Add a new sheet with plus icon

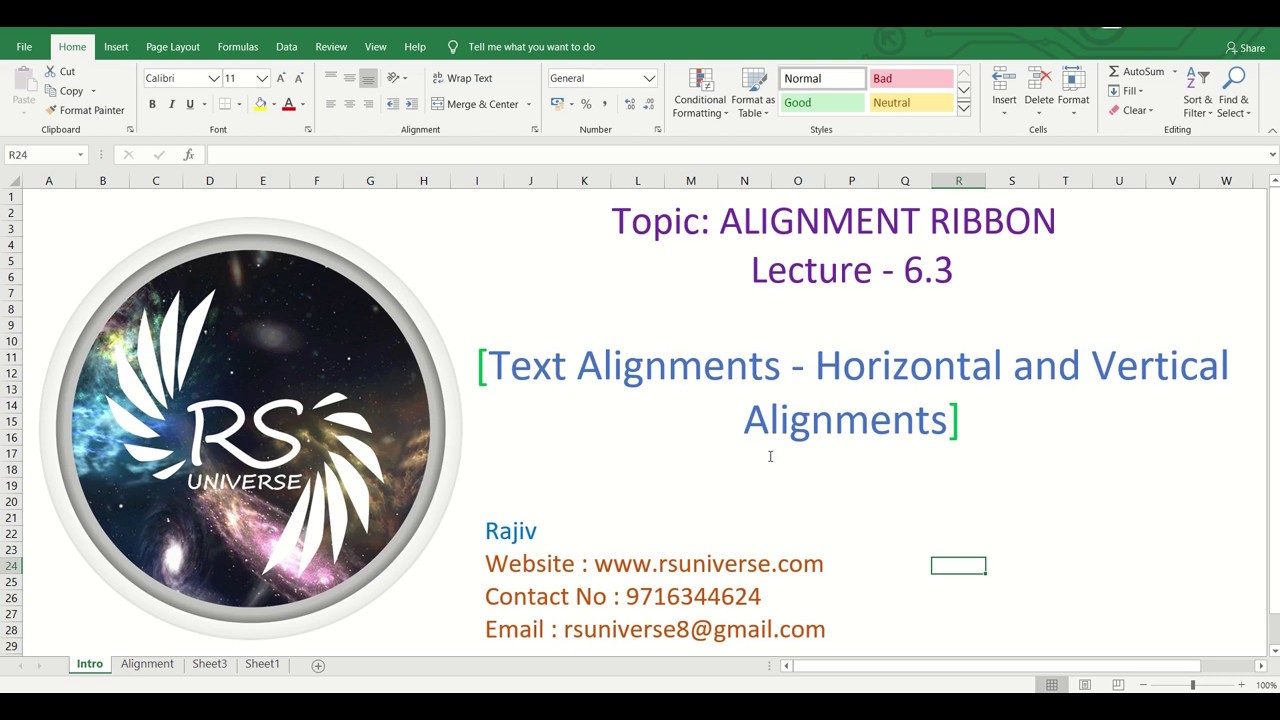pyautogui.click(x=318, y=665)
